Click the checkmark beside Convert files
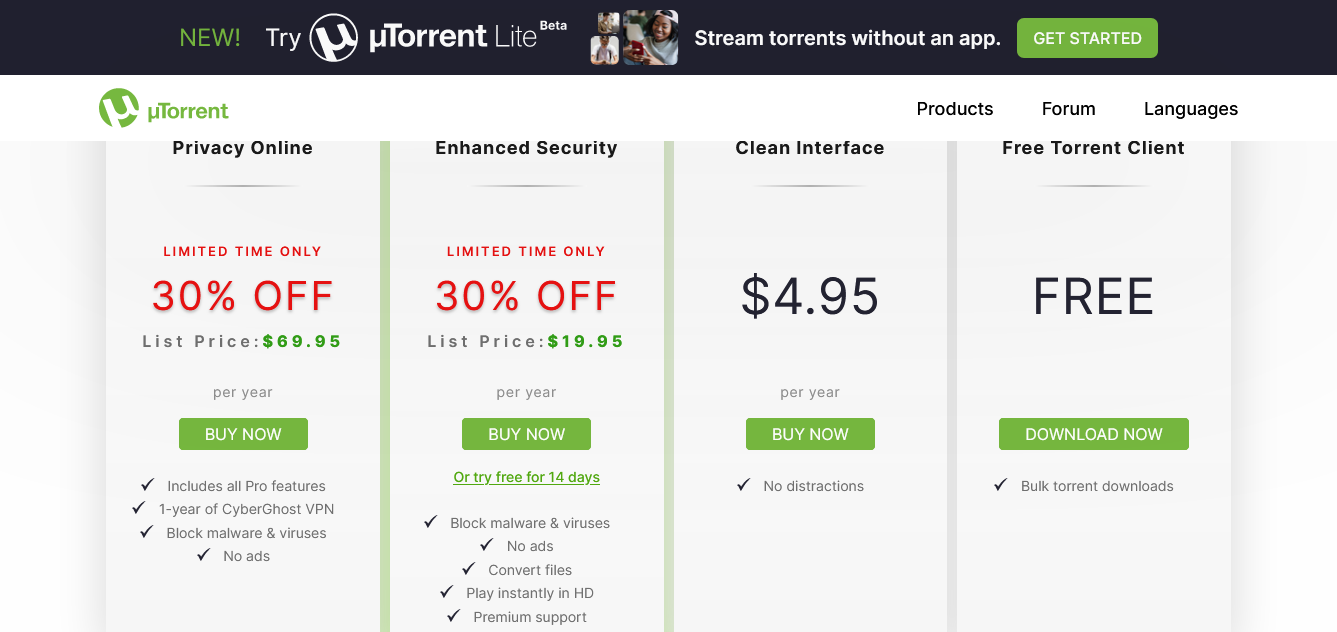1337x632 pixels. (468, 569)
